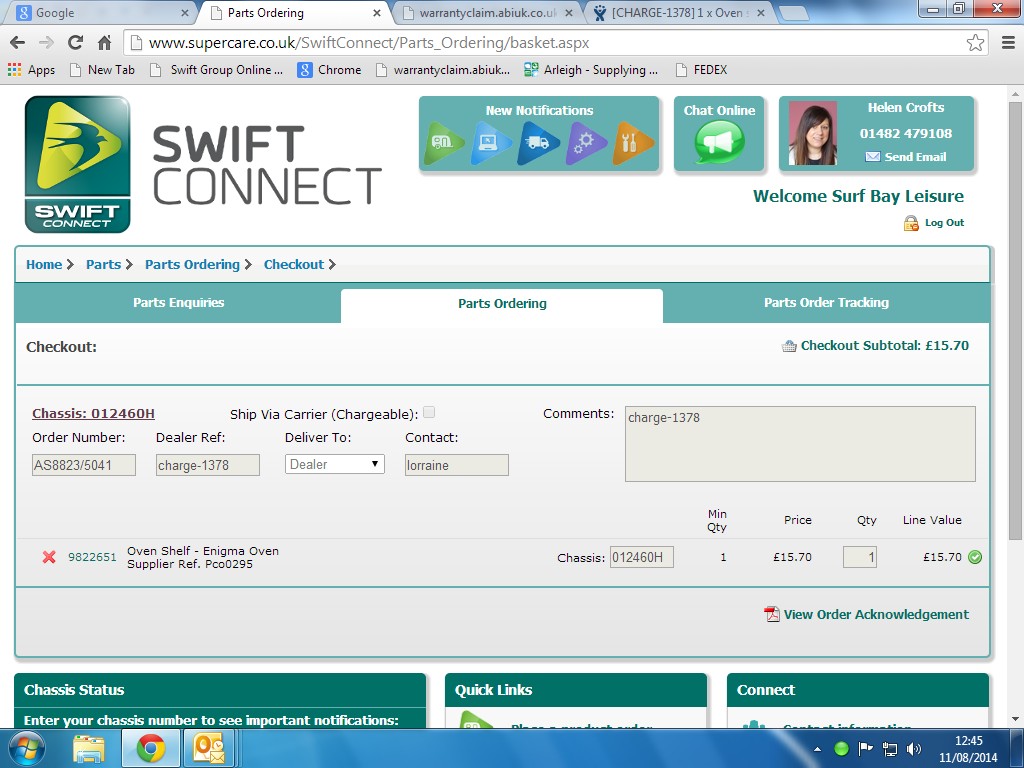Click the green check beside line value

point(974,557)
